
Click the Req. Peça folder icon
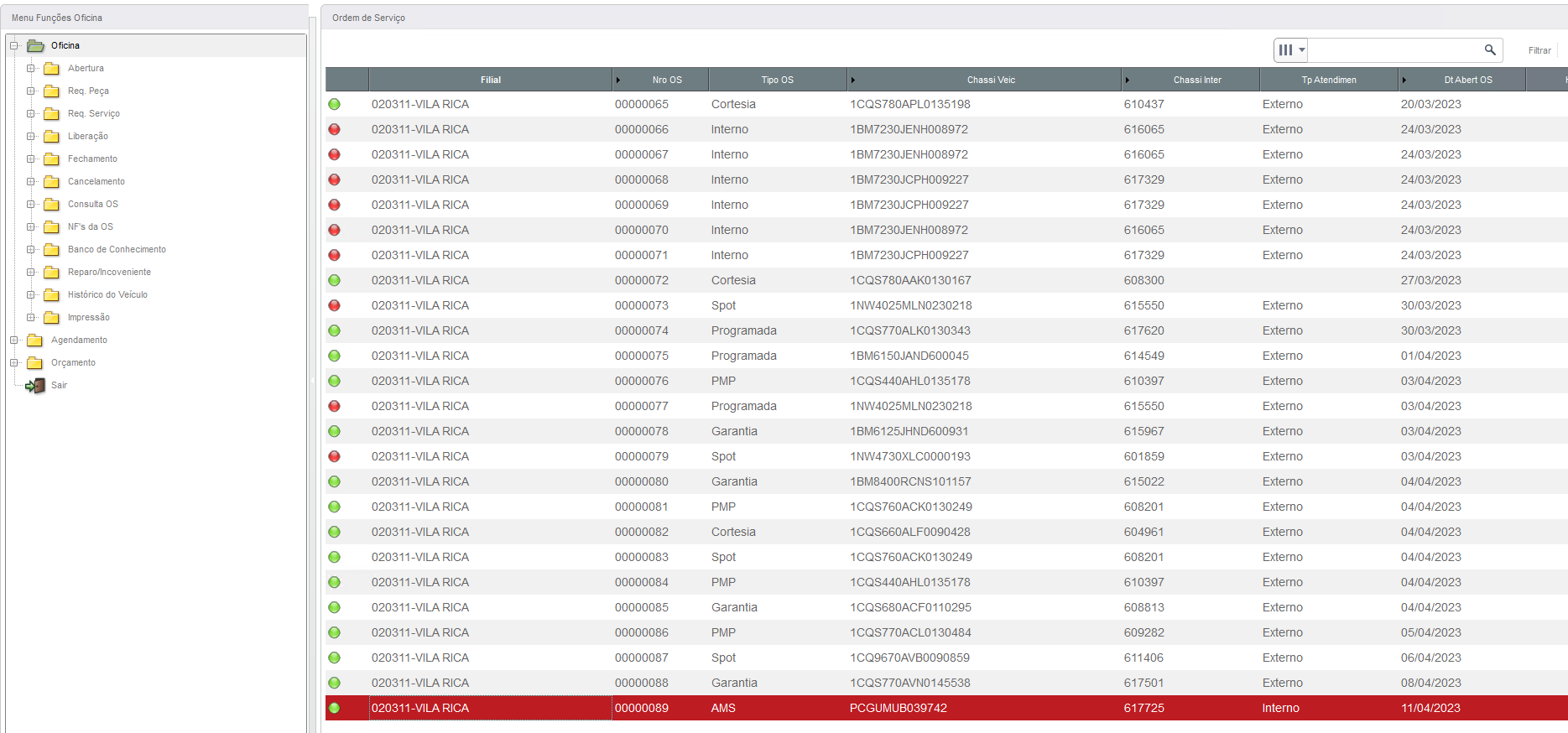click(51, 91)
